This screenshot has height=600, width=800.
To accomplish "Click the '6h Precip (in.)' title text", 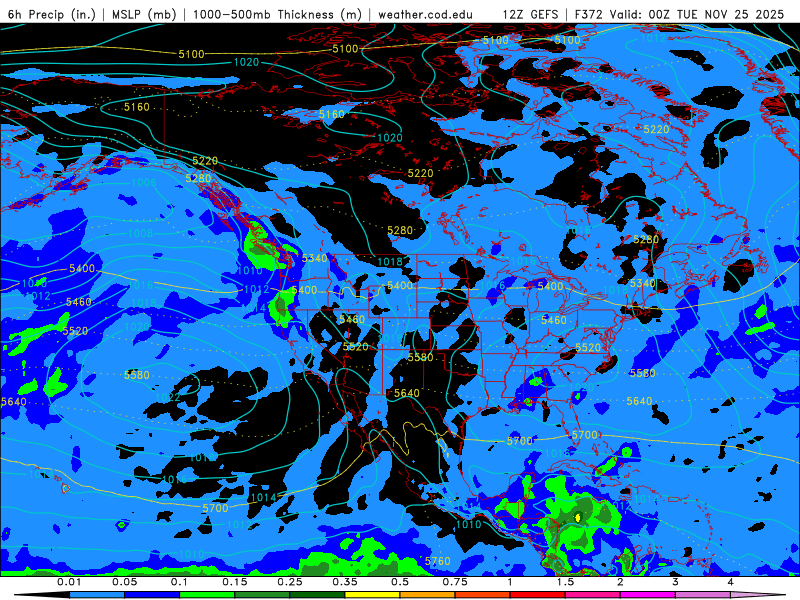I will pos(52,14).
